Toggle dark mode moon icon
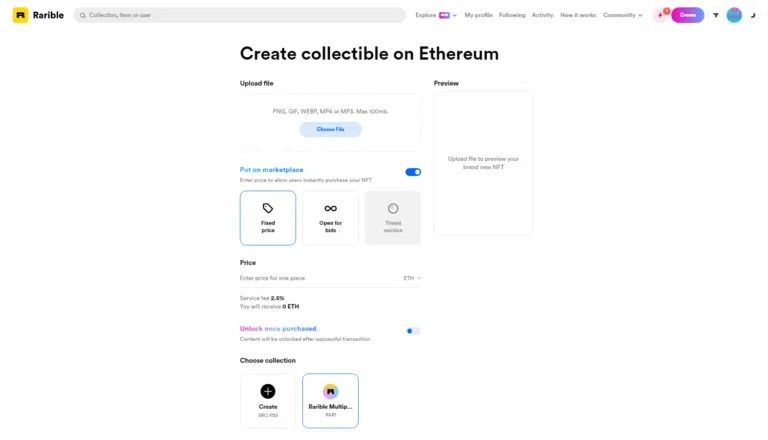This screenshot has width=768, height=440. 754,15
